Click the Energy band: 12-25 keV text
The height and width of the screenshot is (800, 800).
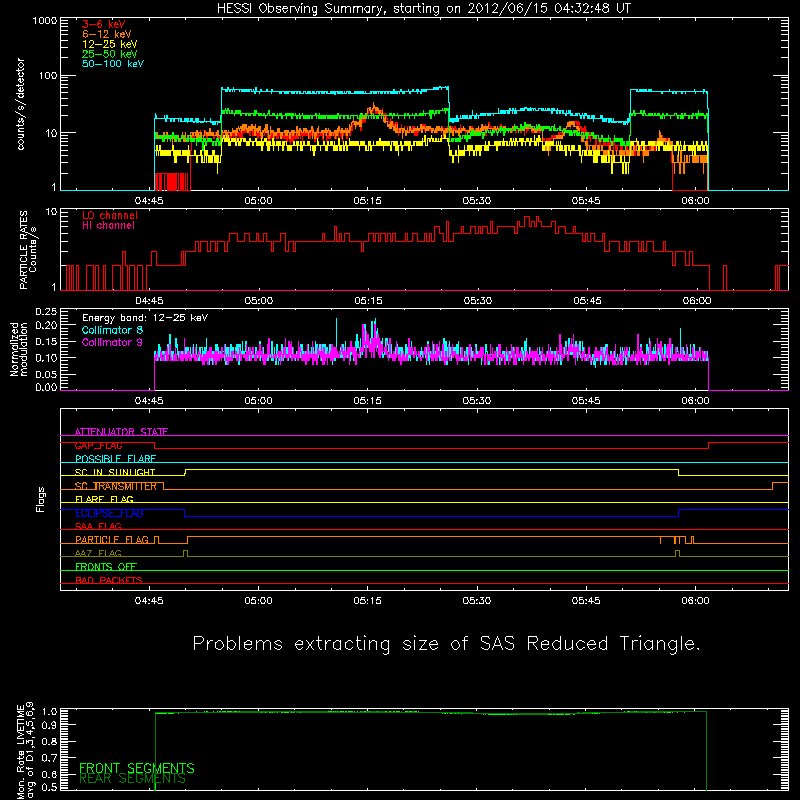(x=144, y=318)
